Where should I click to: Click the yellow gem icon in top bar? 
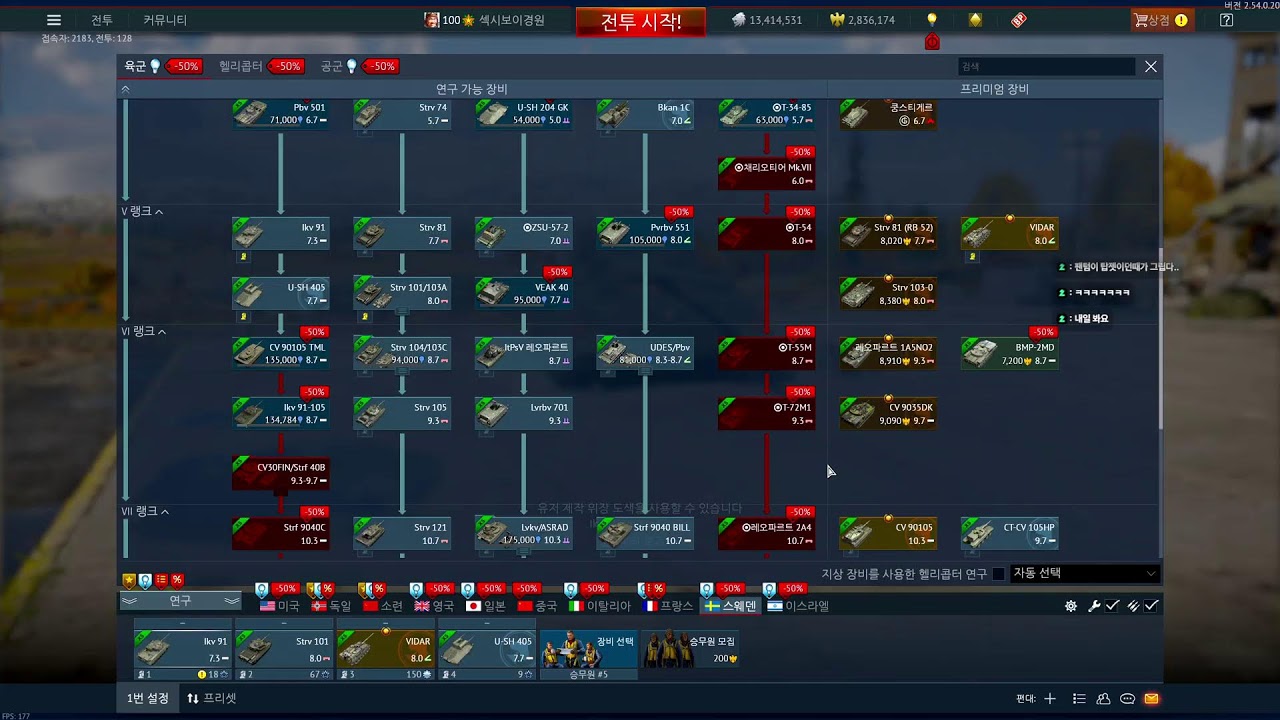tap(975, 20)
